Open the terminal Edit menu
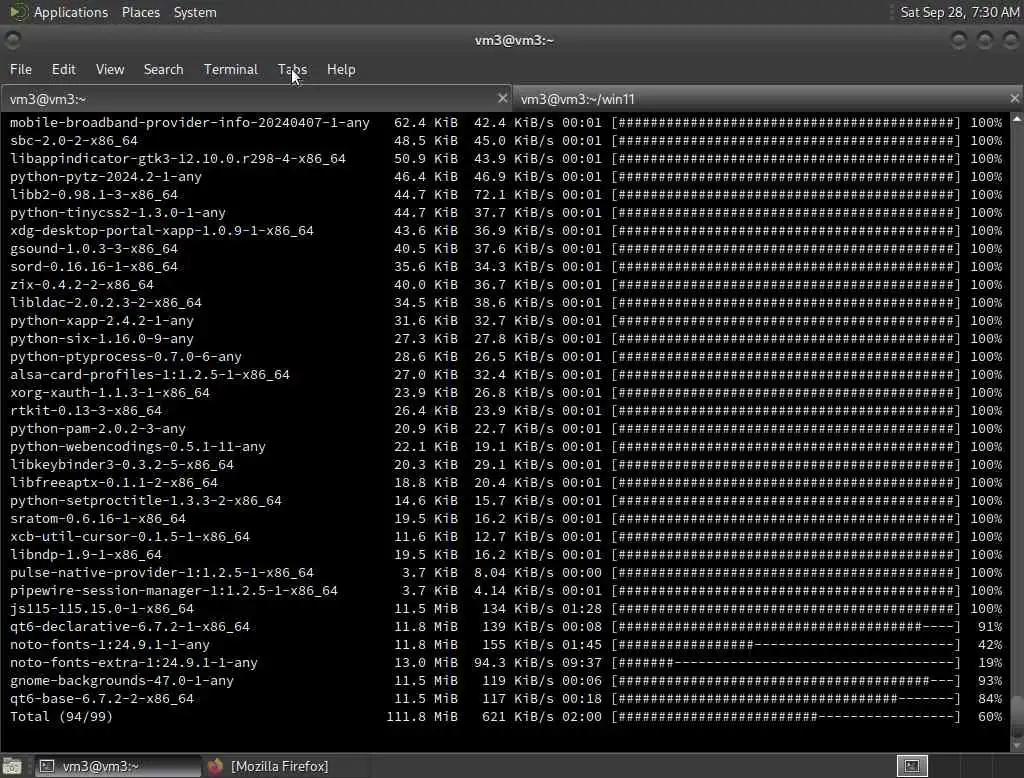This screenshot has width=1024, height=778. coord(63,69)
